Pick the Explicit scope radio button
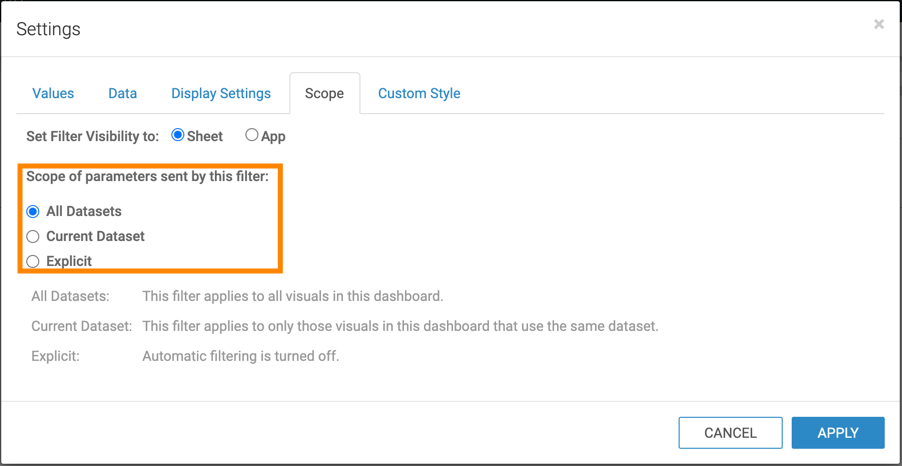This screenshot has width=902, height=466. (33, 261)
